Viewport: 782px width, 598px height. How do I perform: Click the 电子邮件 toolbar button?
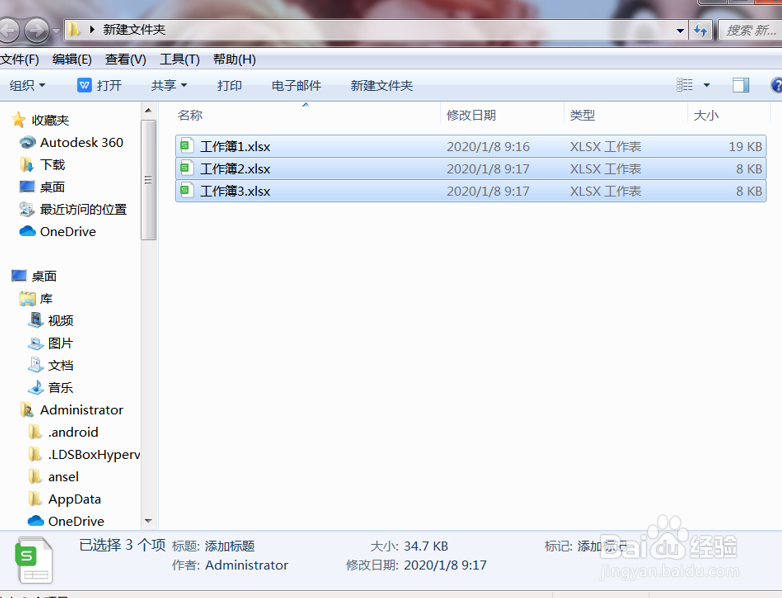pos(296,85)
